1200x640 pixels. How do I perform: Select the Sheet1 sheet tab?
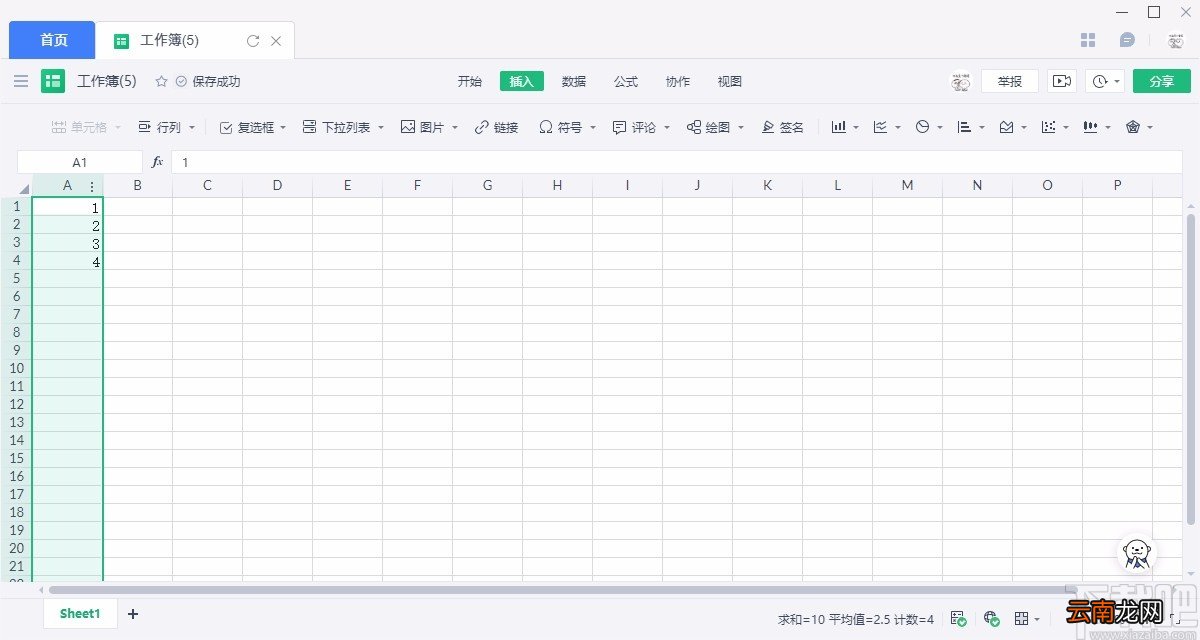coord(80,614)
